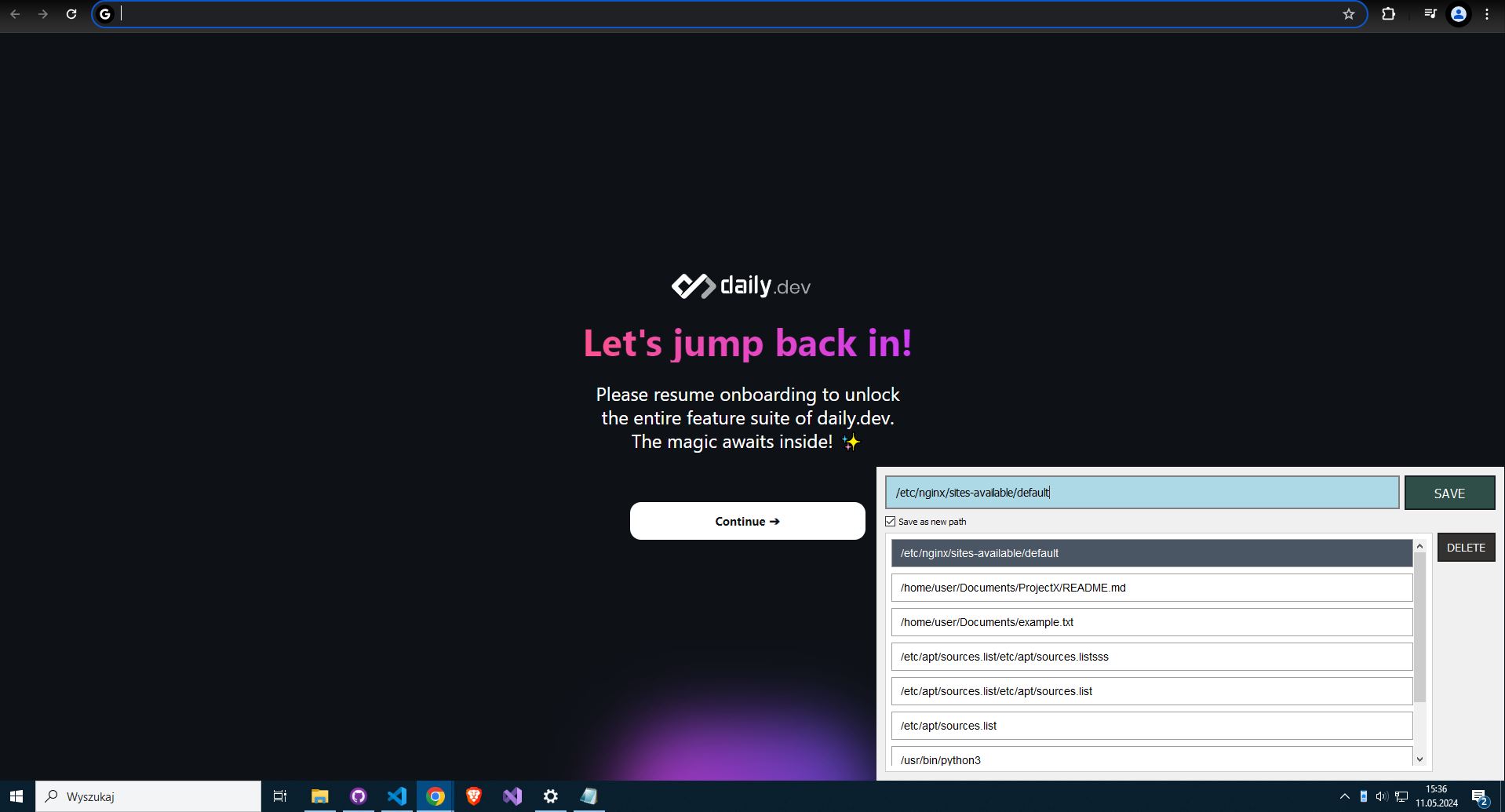This screenshot has width=1505, height=812.
Task: Reload the current page
Action: (x=71, y=14)
